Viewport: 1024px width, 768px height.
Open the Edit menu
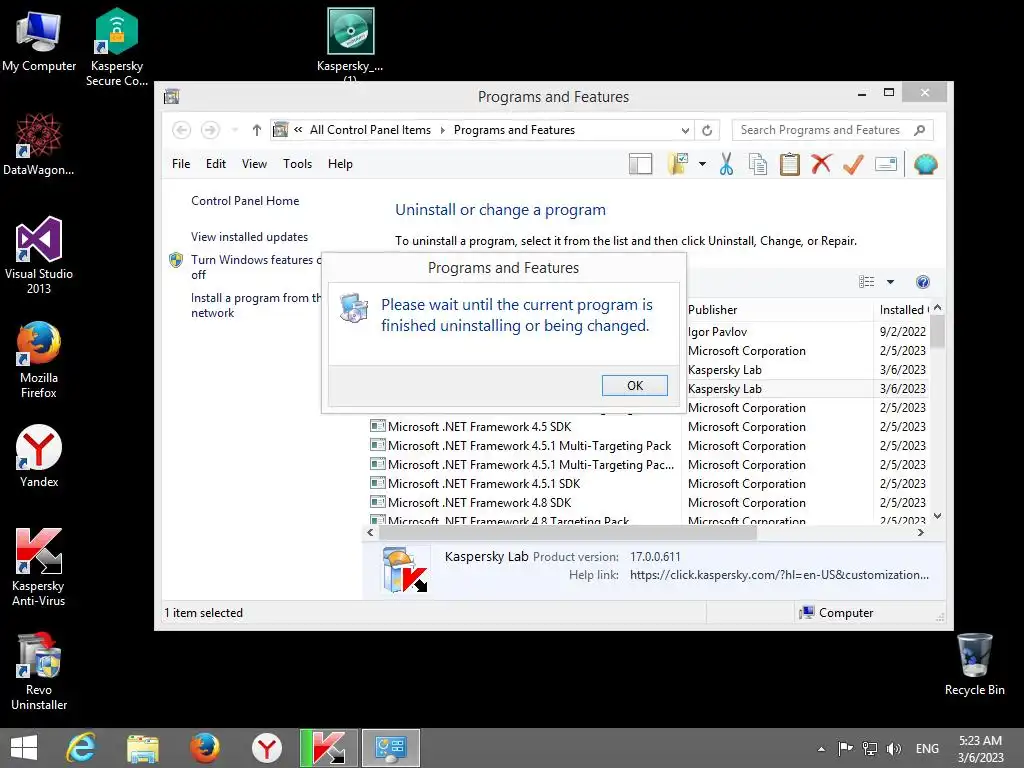(x=216, y=164)
